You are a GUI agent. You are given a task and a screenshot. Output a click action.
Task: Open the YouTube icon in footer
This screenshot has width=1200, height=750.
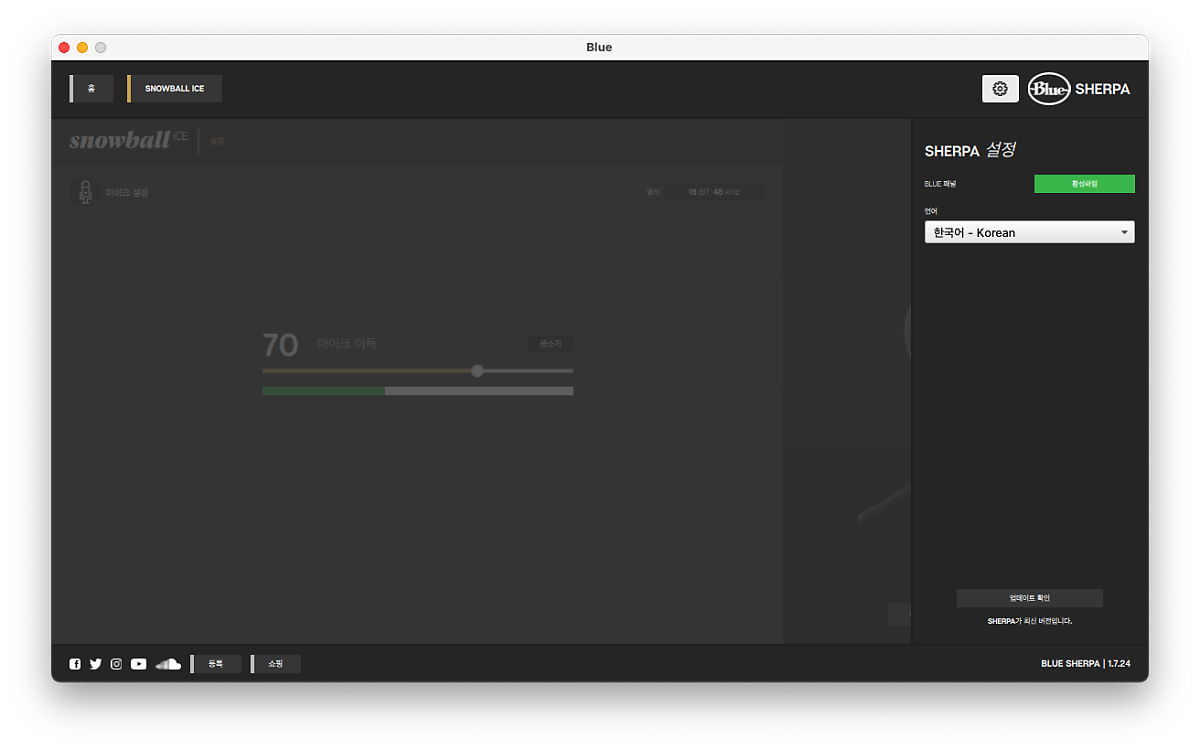[x=138, y=664]
